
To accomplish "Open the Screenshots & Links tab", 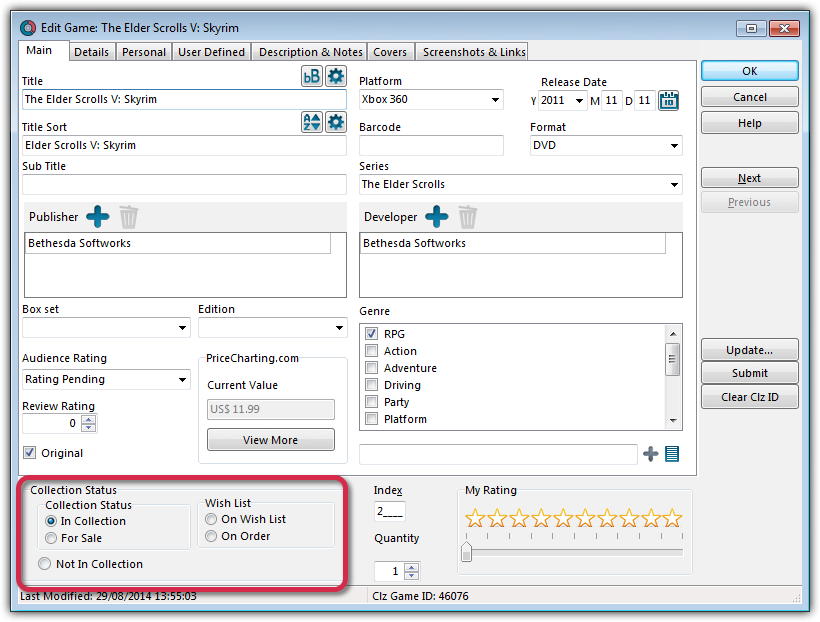I will click(x=474, y=52).
